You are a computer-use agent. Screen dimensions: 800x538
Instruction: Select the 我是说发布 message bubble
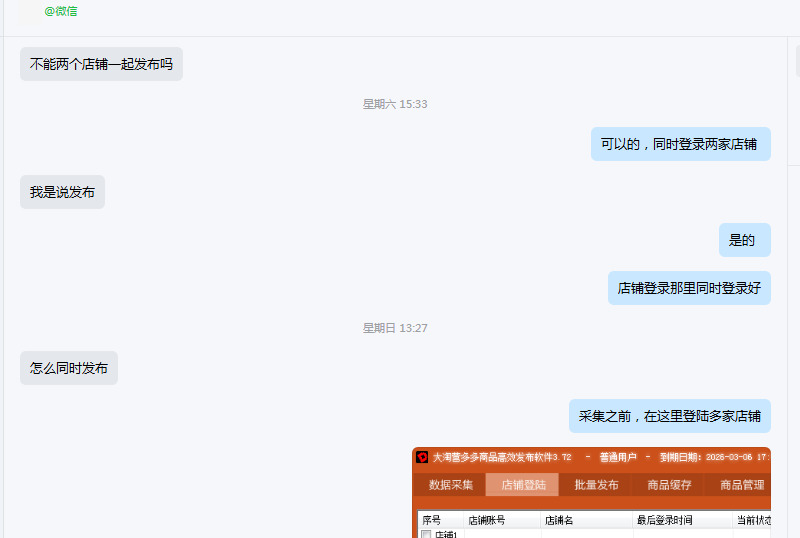click(x=62, y=192)
